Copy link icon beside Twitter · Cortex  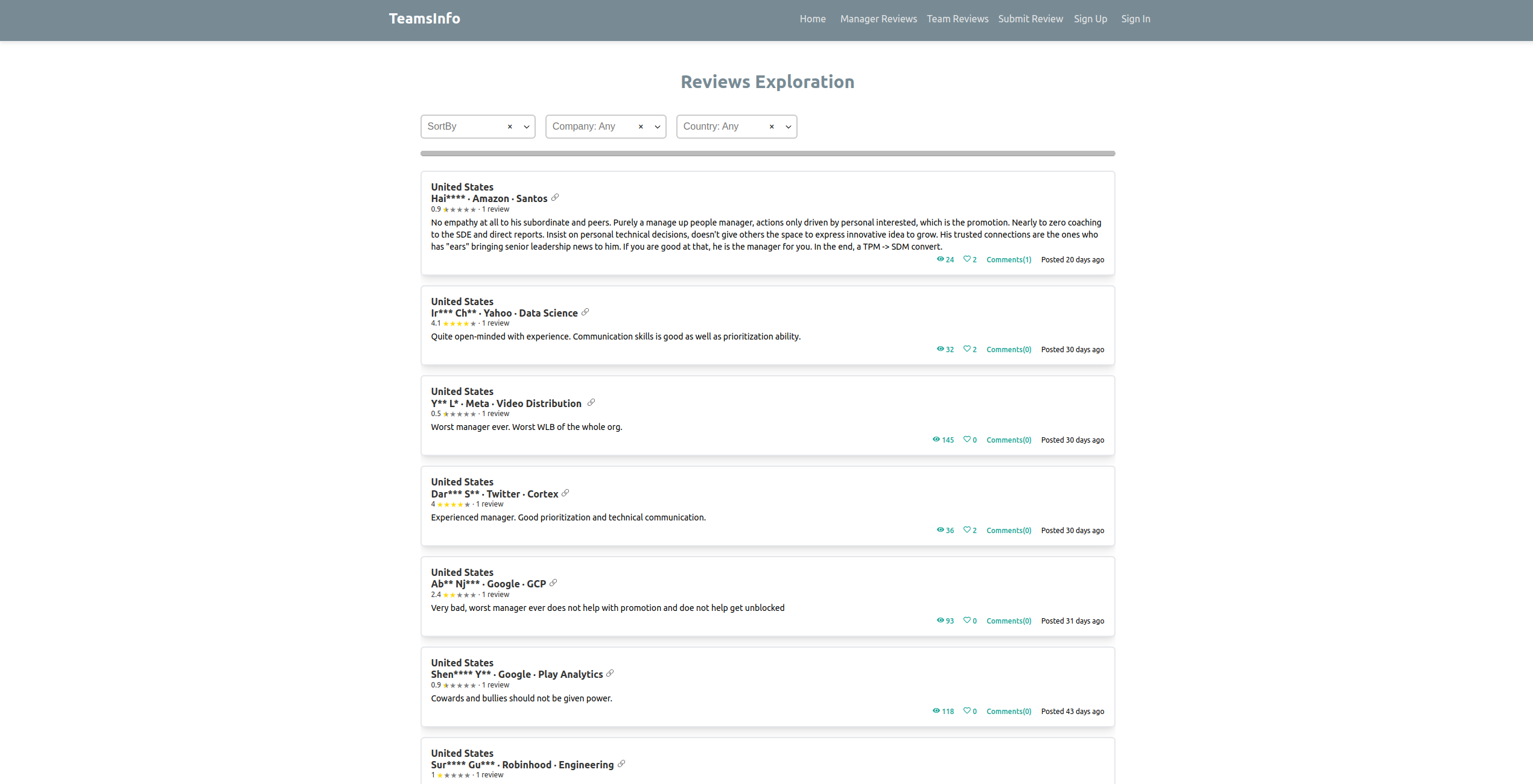(x=565, y=493)
